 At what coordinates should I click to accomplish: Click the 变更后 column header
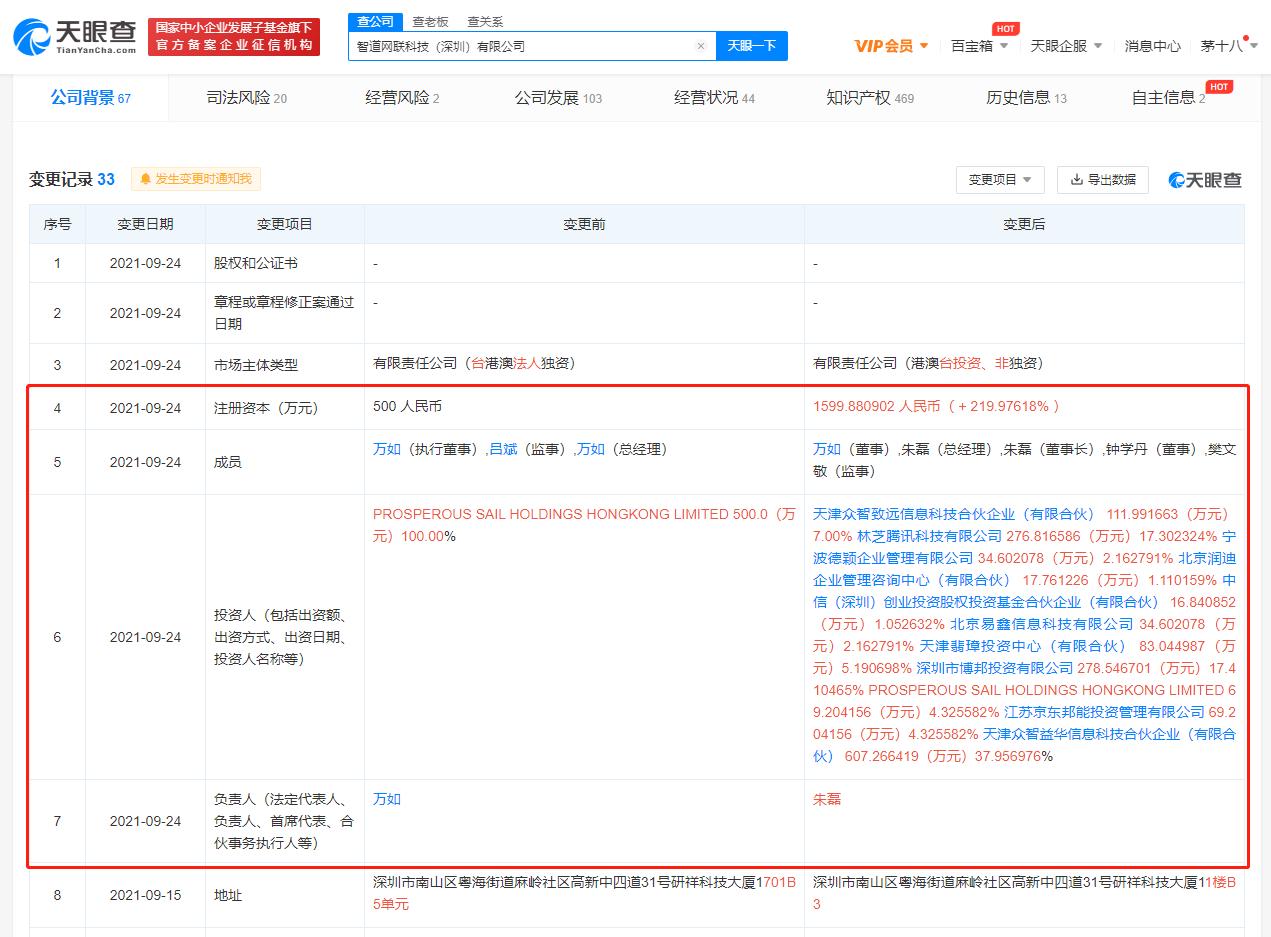click(1024, 224)
